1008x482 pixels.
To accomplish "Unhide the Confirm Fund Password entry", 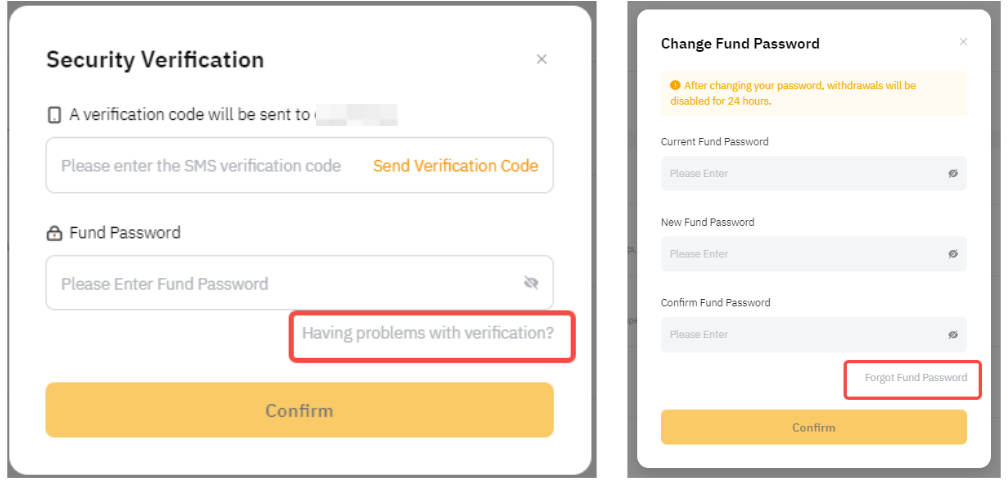I will pos(953,334).
